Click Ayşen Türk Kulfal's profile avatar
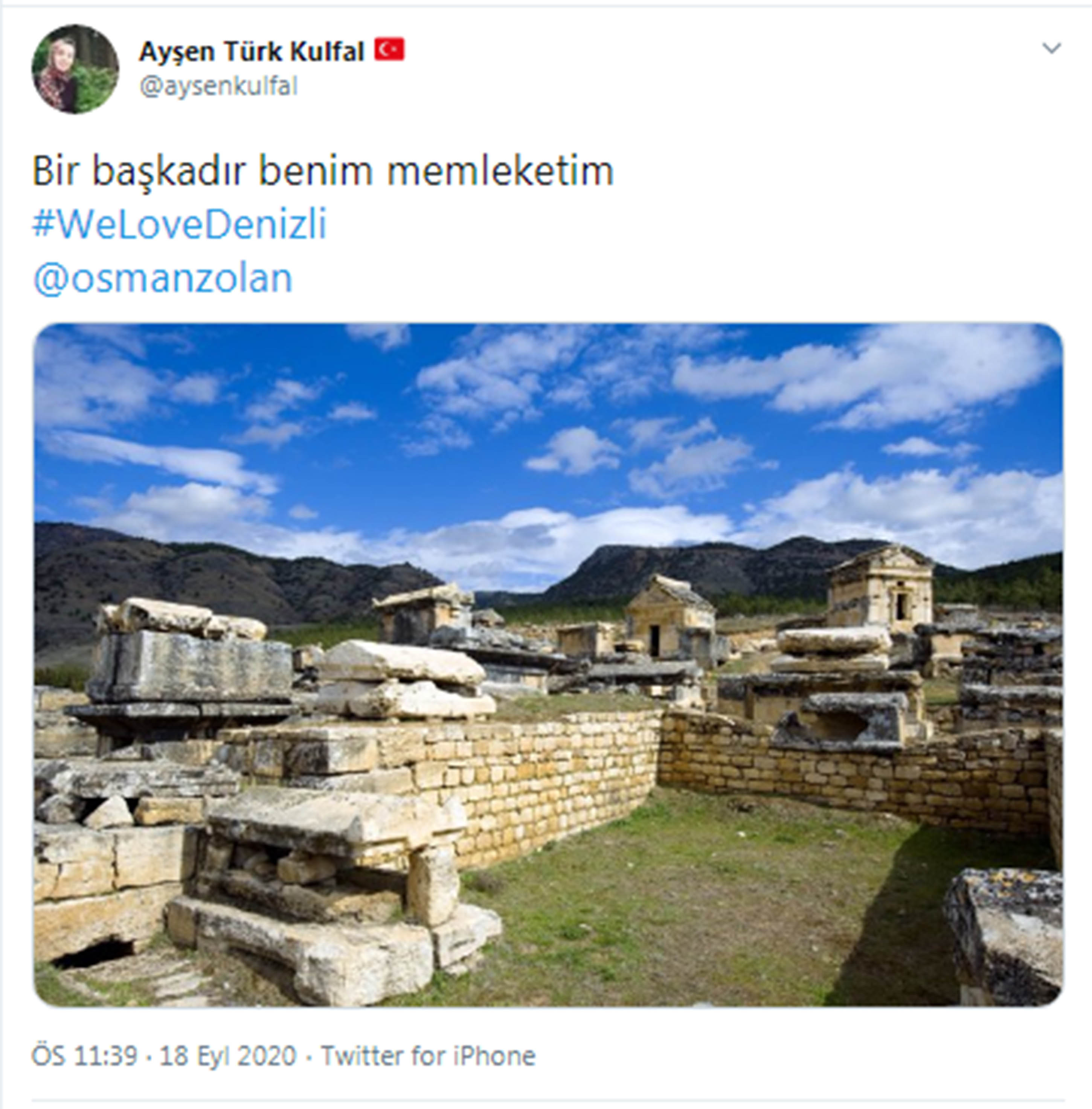 75,69
